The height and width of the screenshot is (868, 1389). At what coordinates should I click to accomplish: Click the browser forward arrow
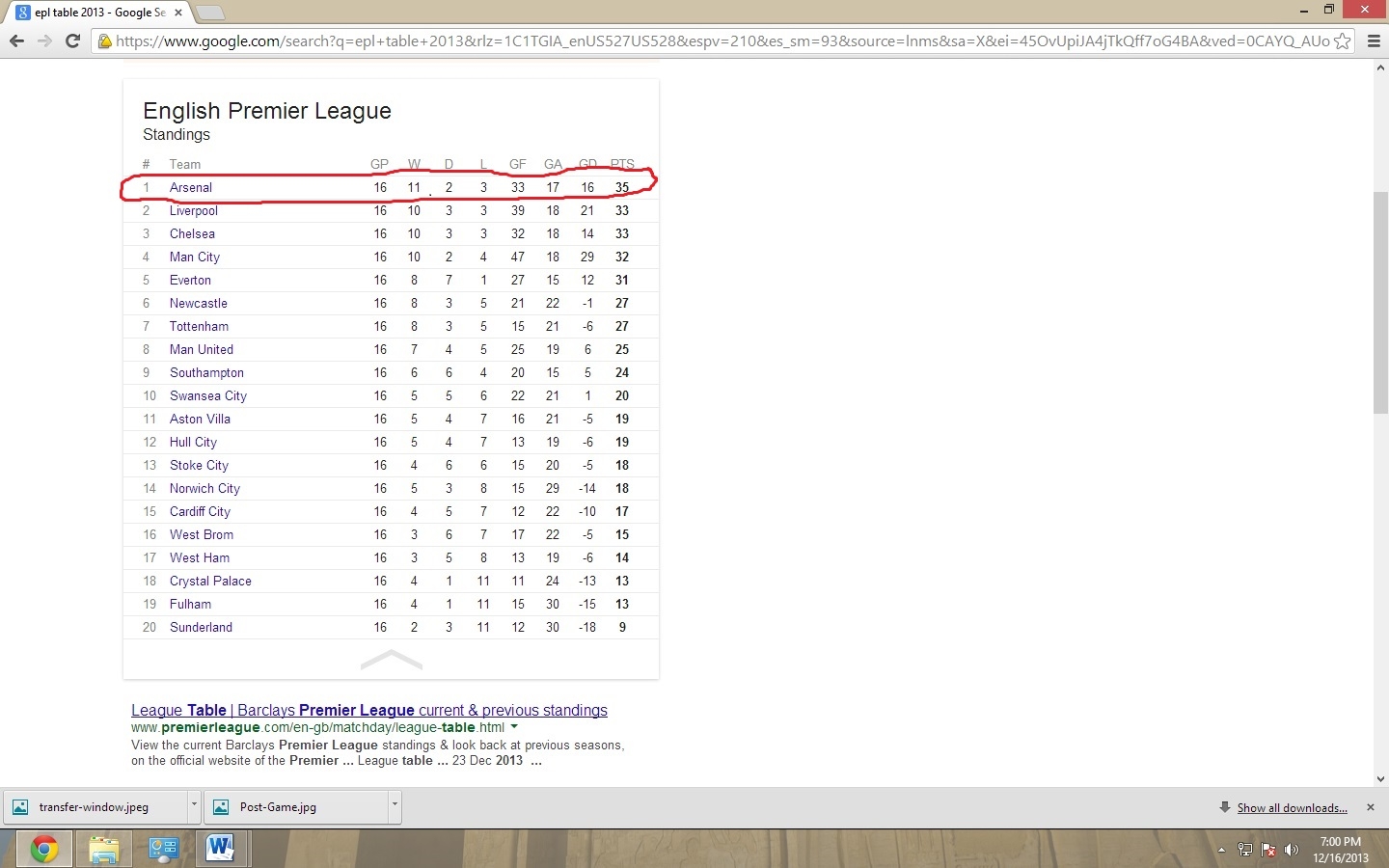coord(44,41)
